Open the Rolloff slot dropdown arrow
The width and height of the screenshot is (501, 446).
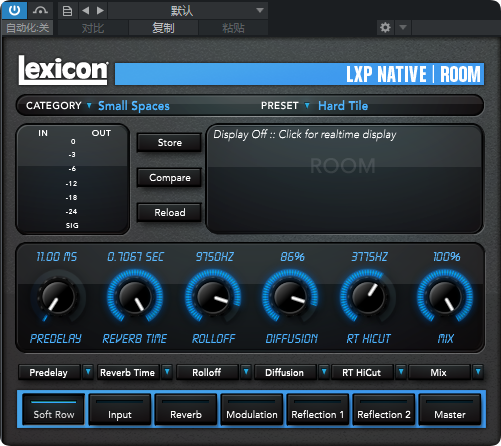(x=246, y=372)
